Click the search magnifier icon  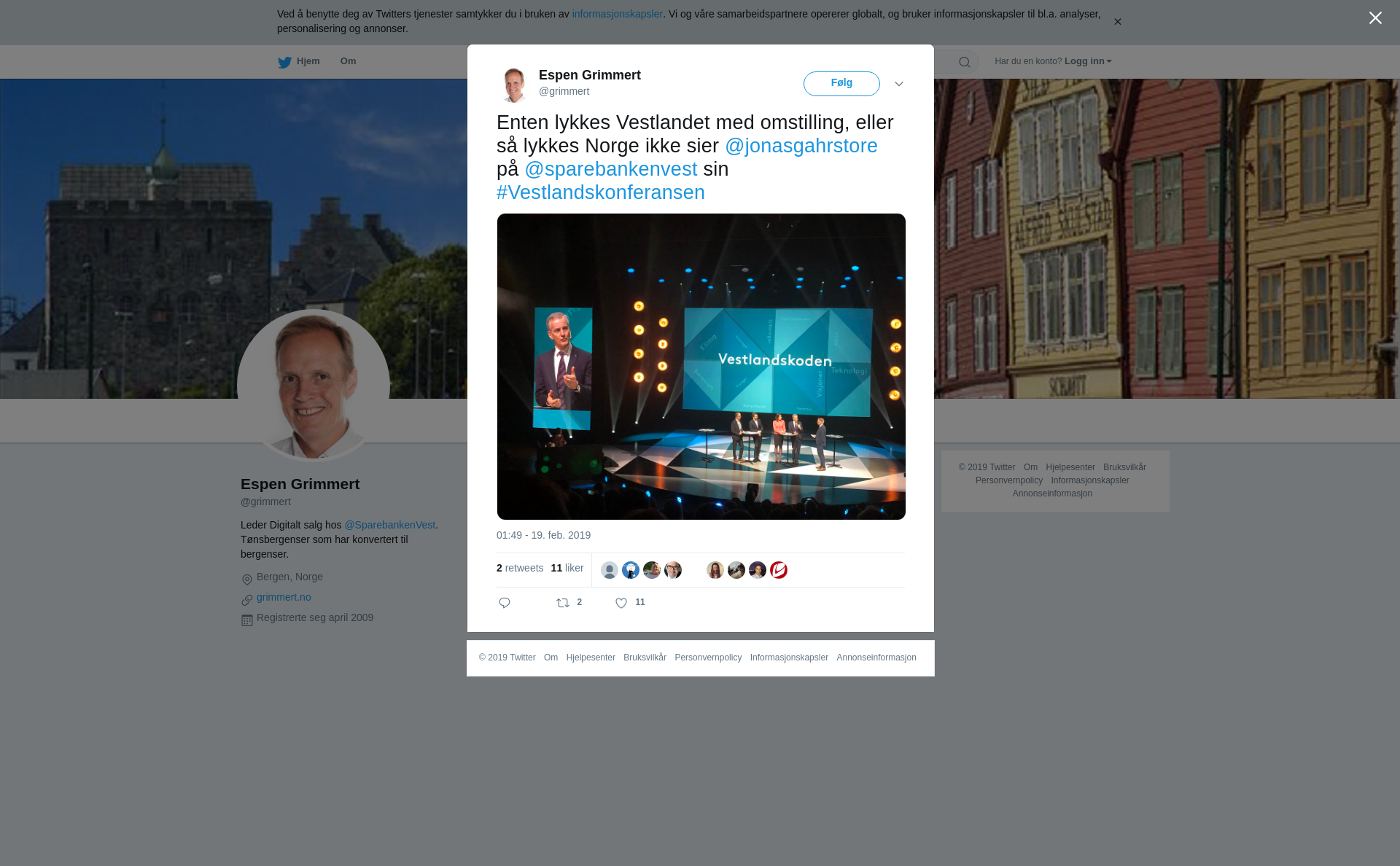click(965, 62)
